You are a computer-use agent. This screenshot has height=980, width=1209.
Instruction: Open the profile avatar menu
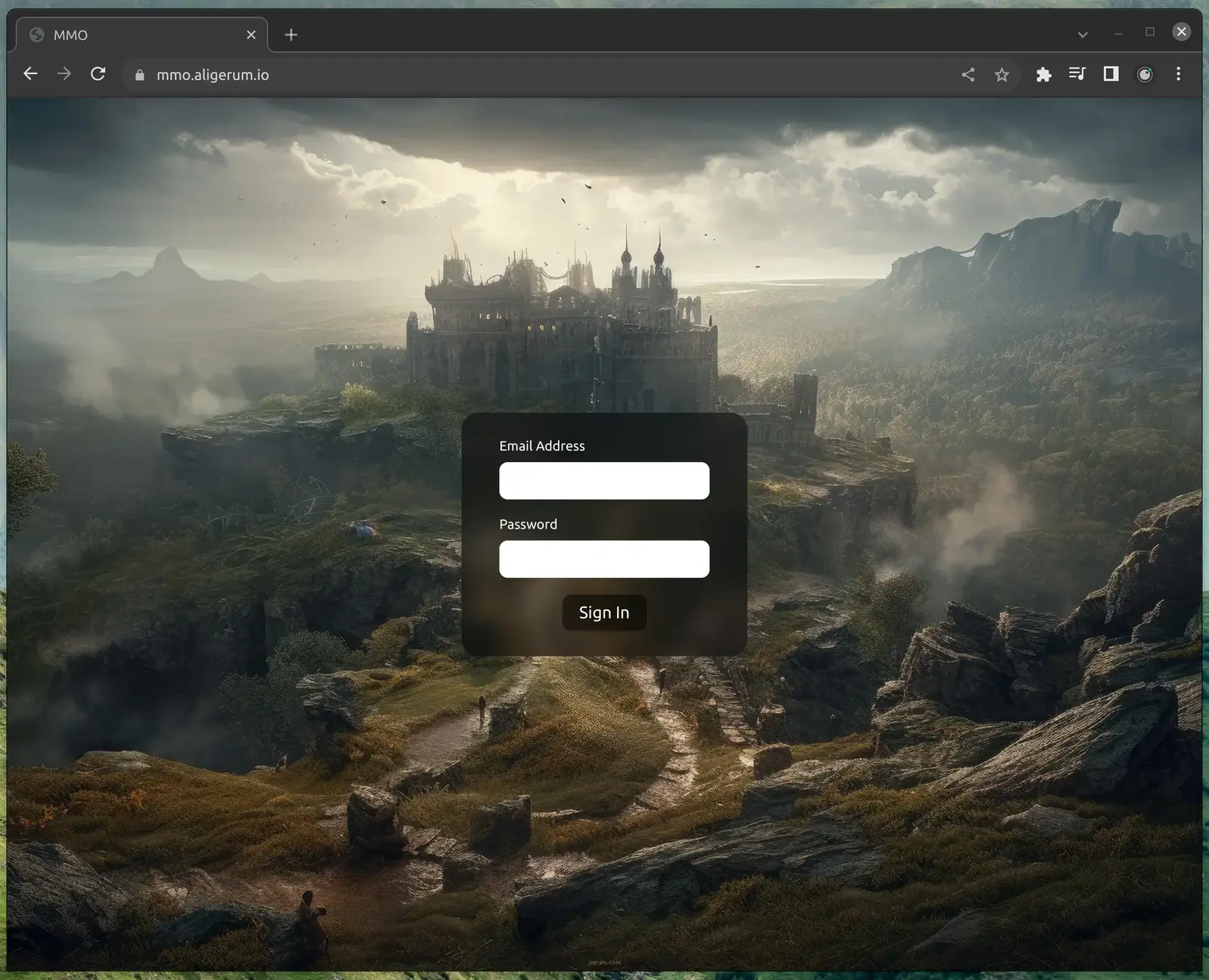tap(1145, 74)
